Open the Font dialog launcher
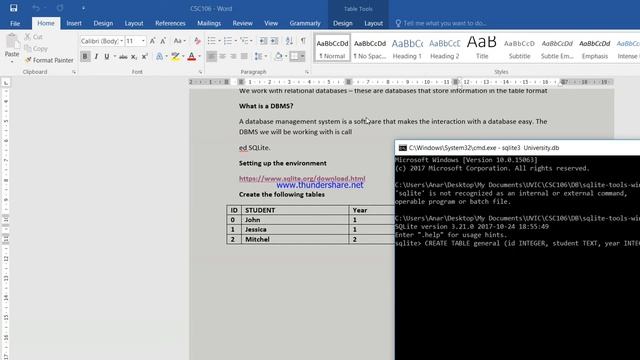640x360 pixels. point(200,72)
